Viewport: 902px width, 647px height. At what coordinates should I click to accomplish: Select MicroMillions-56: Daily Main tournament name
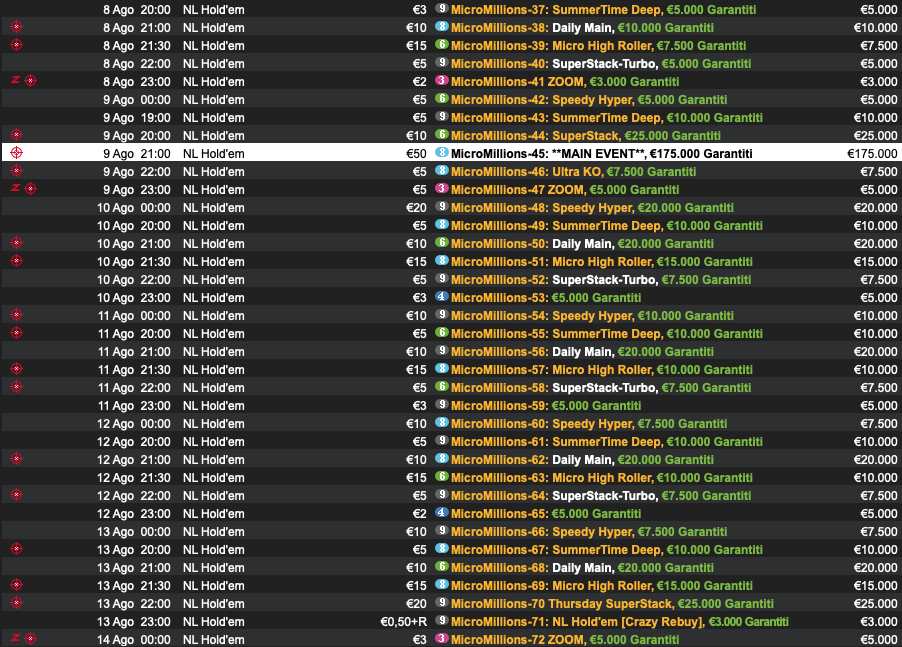582,352
